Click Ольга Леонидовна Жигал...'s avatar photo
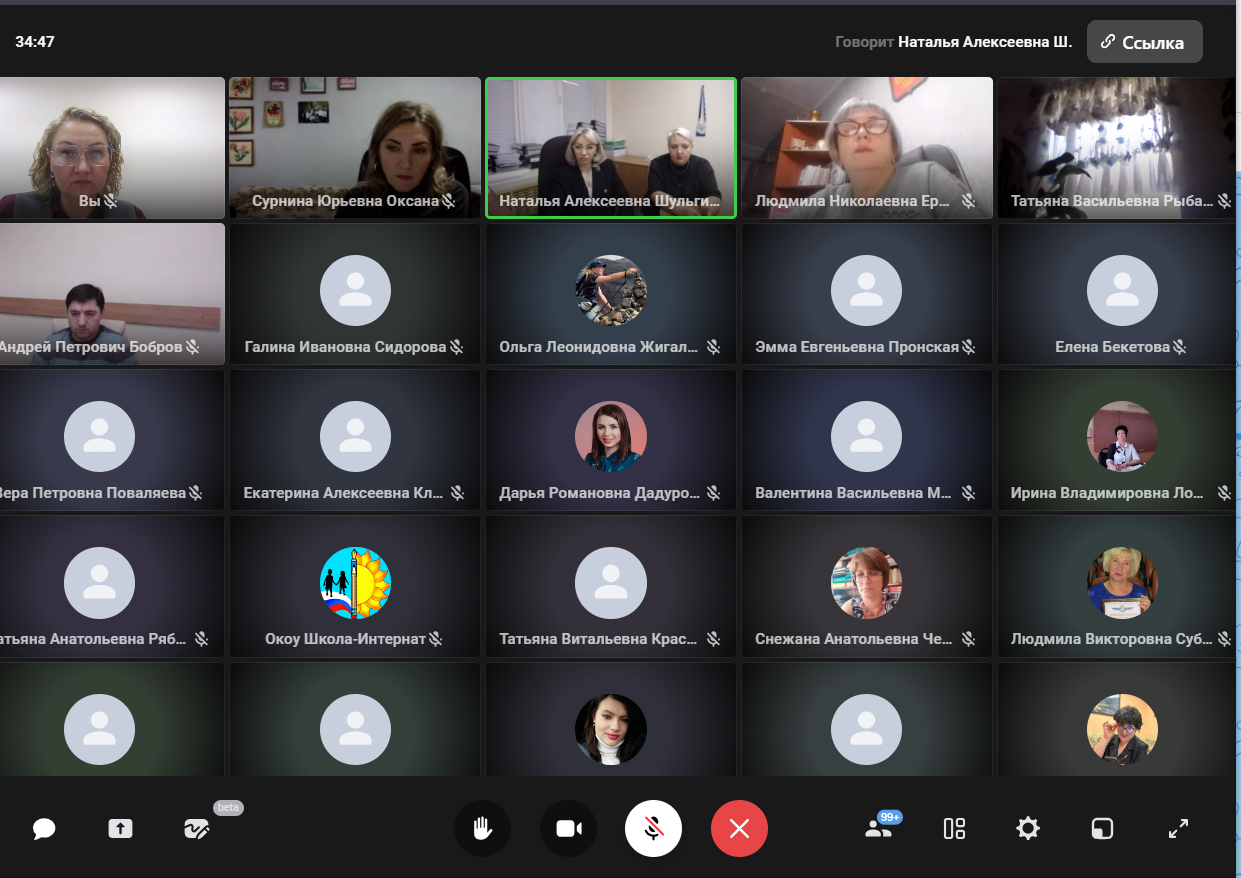Image resolution: width=1241 pixels, height=878 pixels. tap(611, 290)
